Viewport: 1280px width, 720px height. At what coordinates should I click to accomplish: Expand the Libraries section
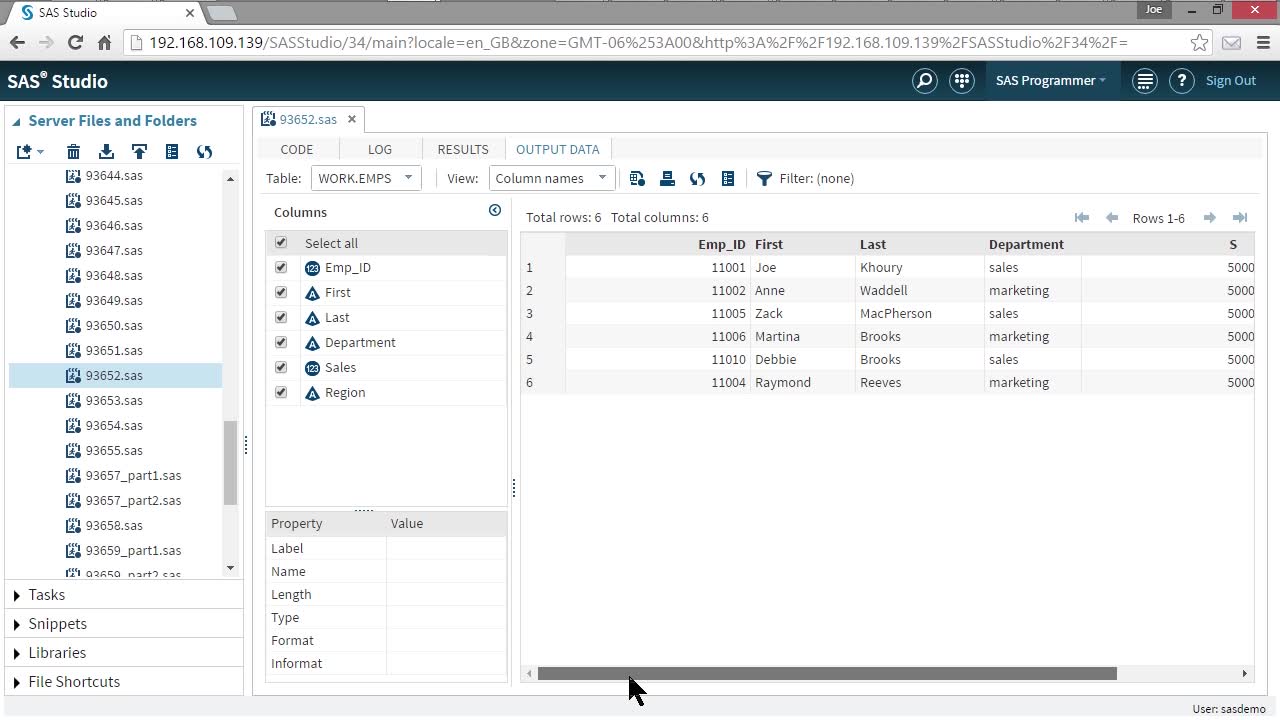57,653
